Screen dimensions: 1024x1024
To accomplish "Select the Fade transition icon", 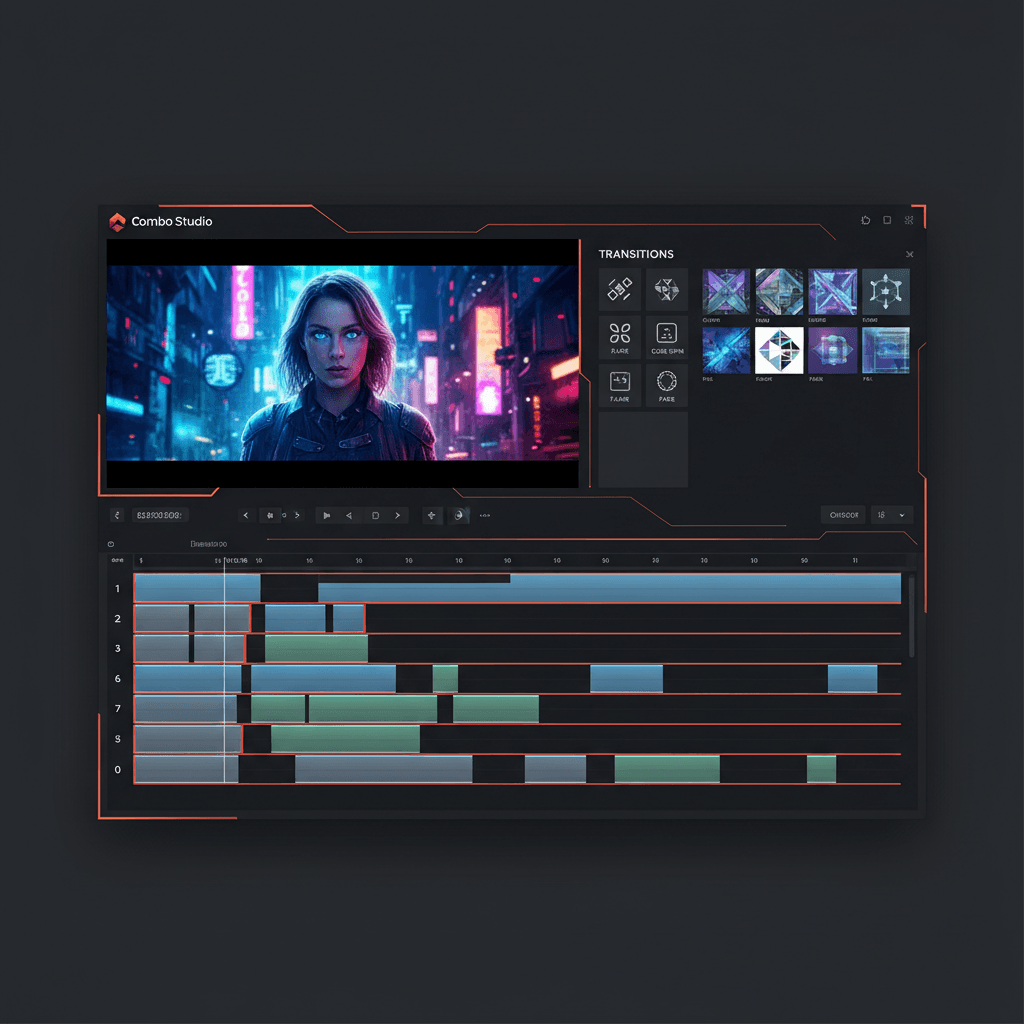I will pos(667,385).
